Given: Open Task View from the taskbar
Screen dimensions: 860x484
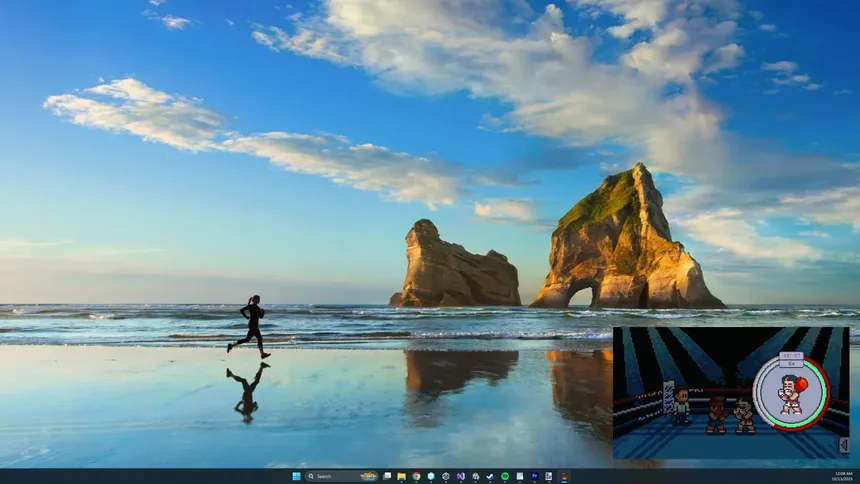Looking at the screenshot, I should 387,476.
